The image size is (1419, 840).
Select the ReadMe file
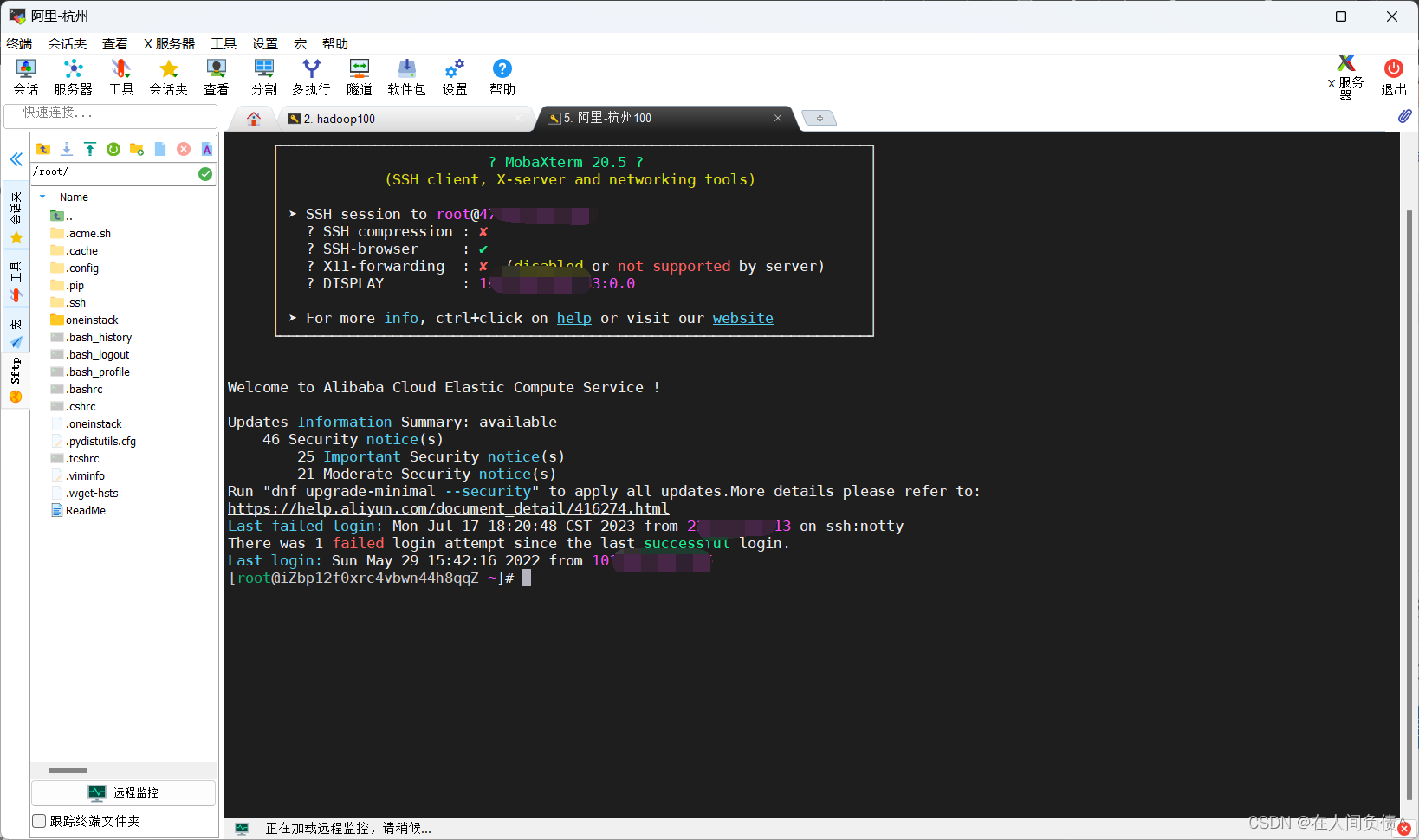78,510
